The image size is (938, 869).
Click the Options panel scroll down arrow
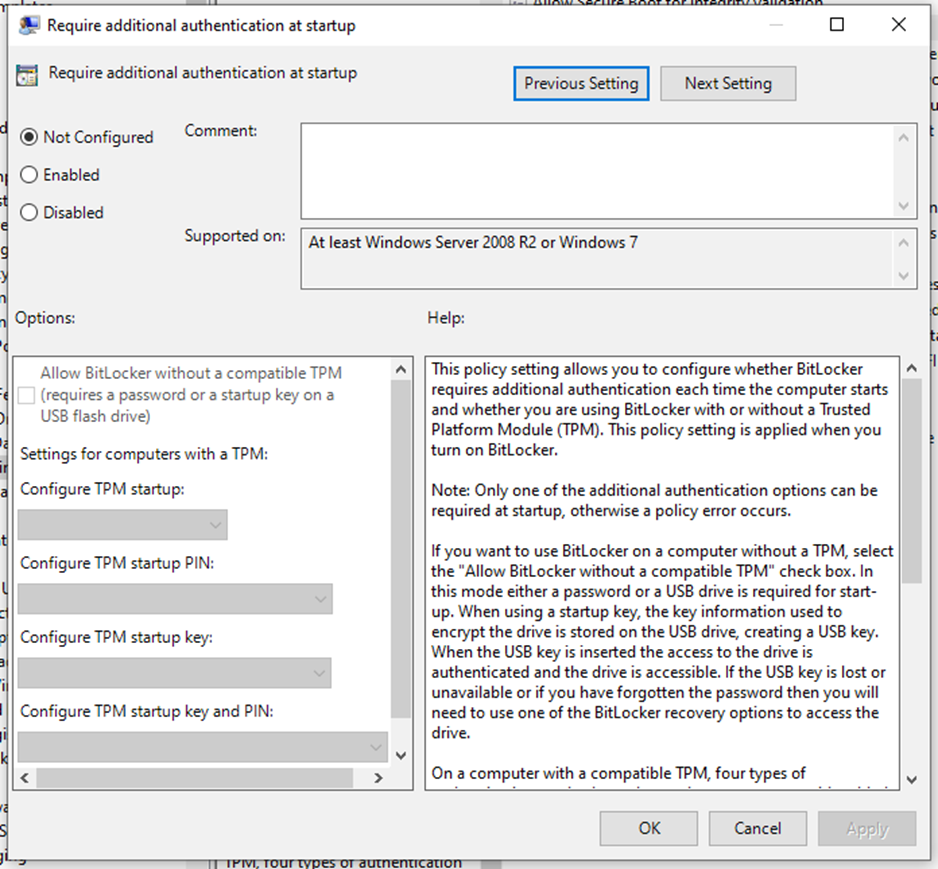point(401,755)
